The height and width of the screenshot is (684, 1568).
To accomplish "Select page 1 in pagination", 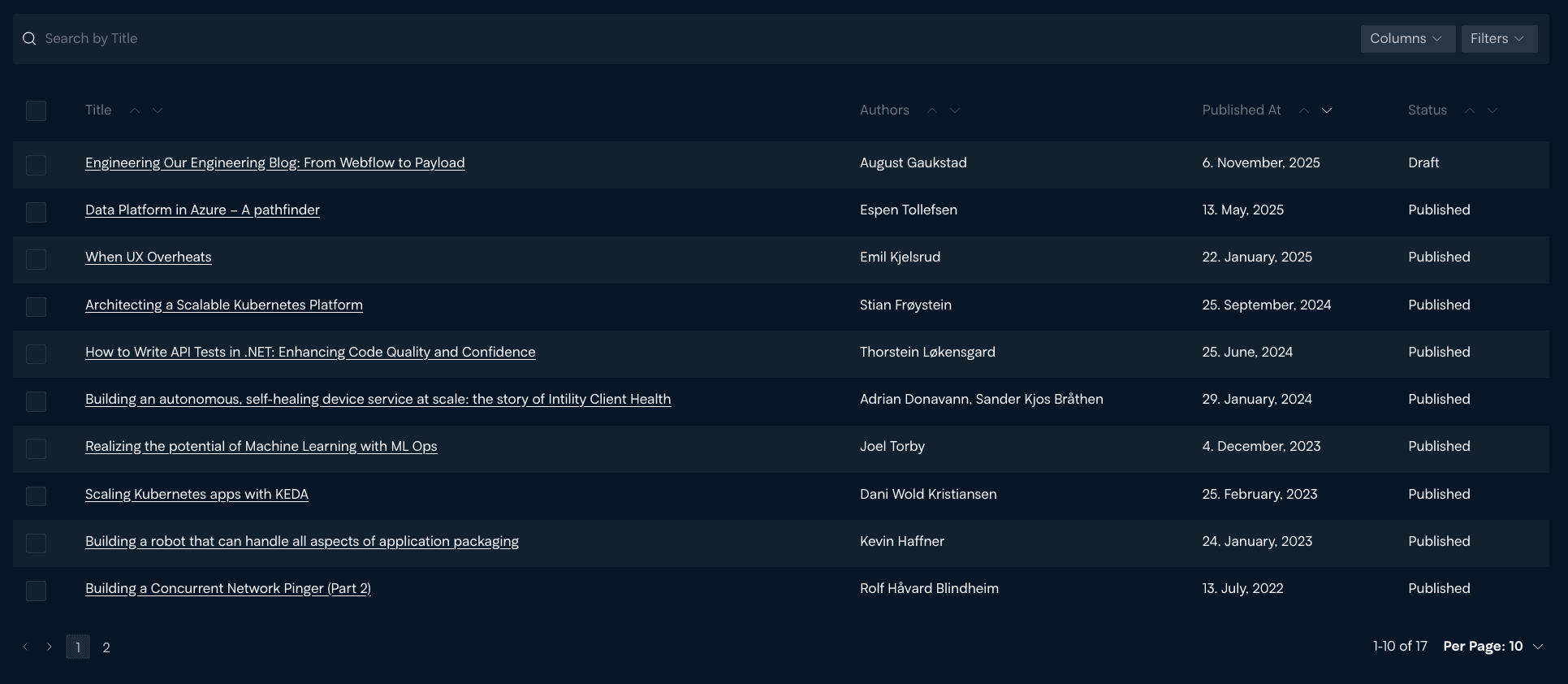I will tap(78, 647).
